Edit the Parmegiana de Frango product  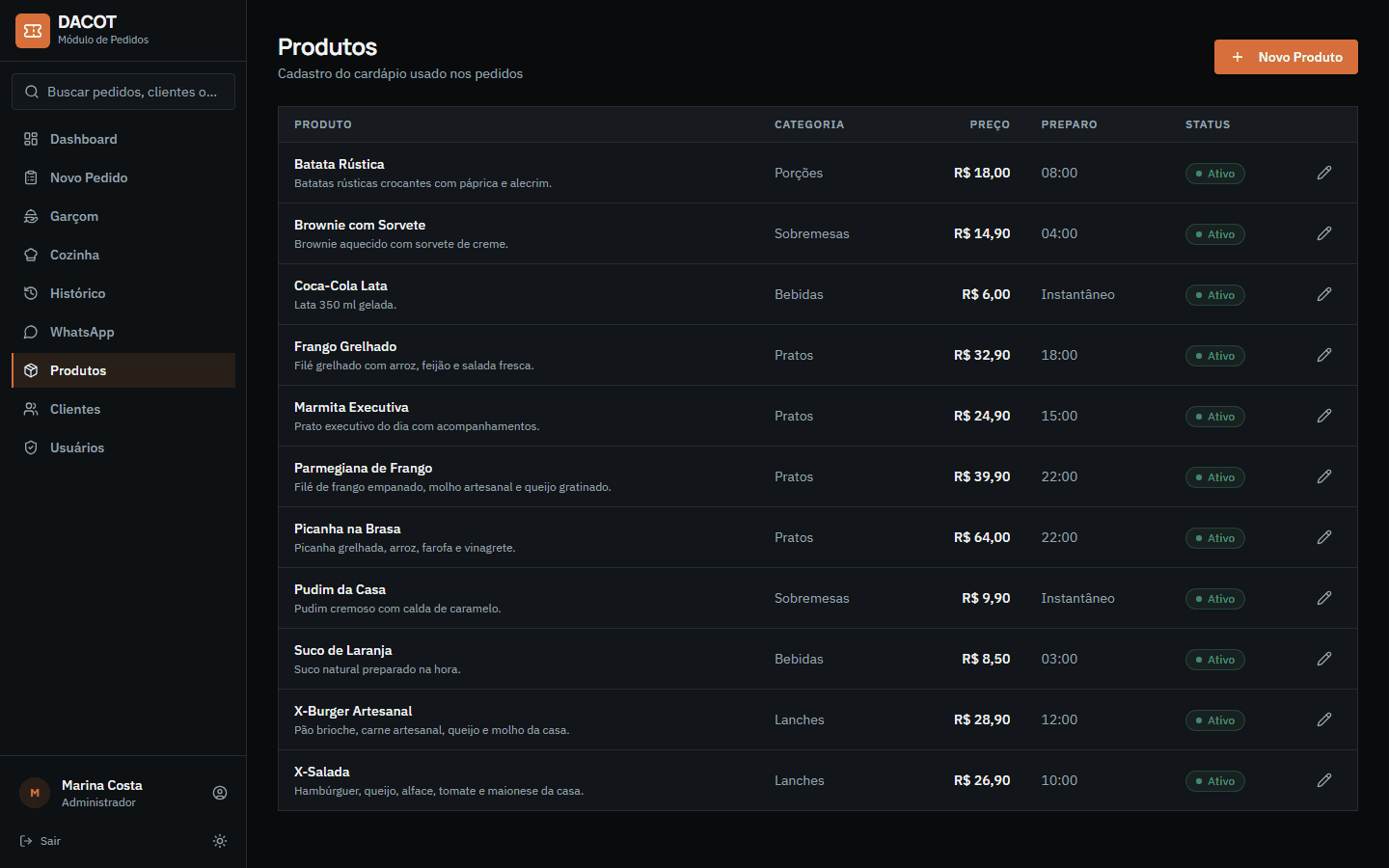(1324, 476)
